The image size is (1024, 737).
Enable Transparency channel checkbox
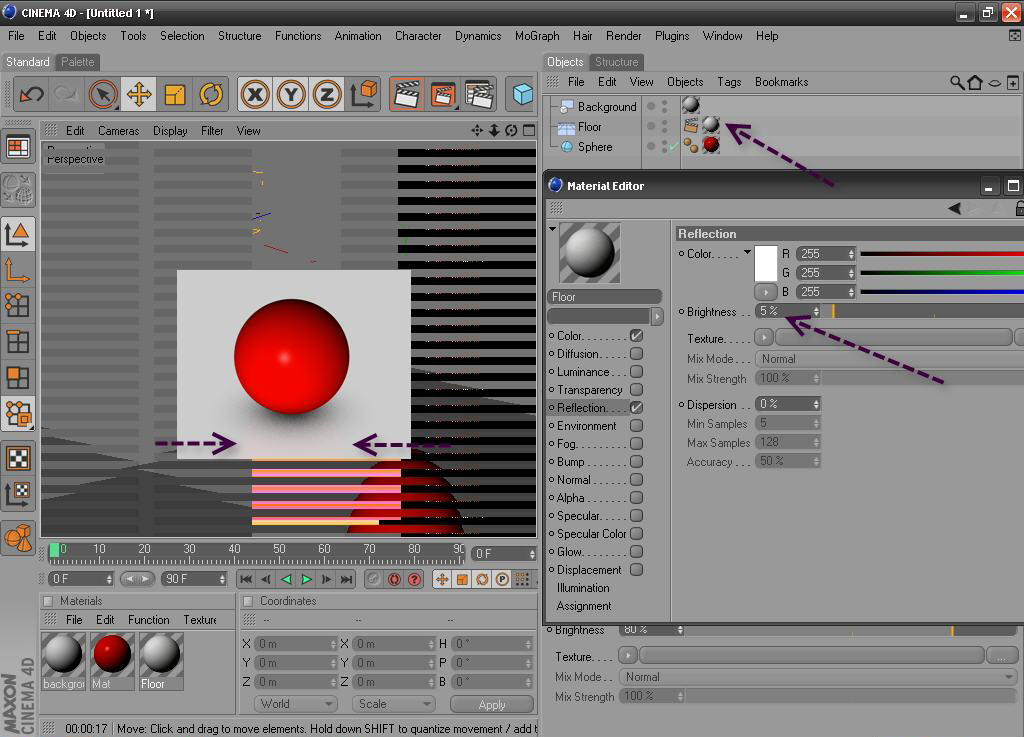[637, 390]
